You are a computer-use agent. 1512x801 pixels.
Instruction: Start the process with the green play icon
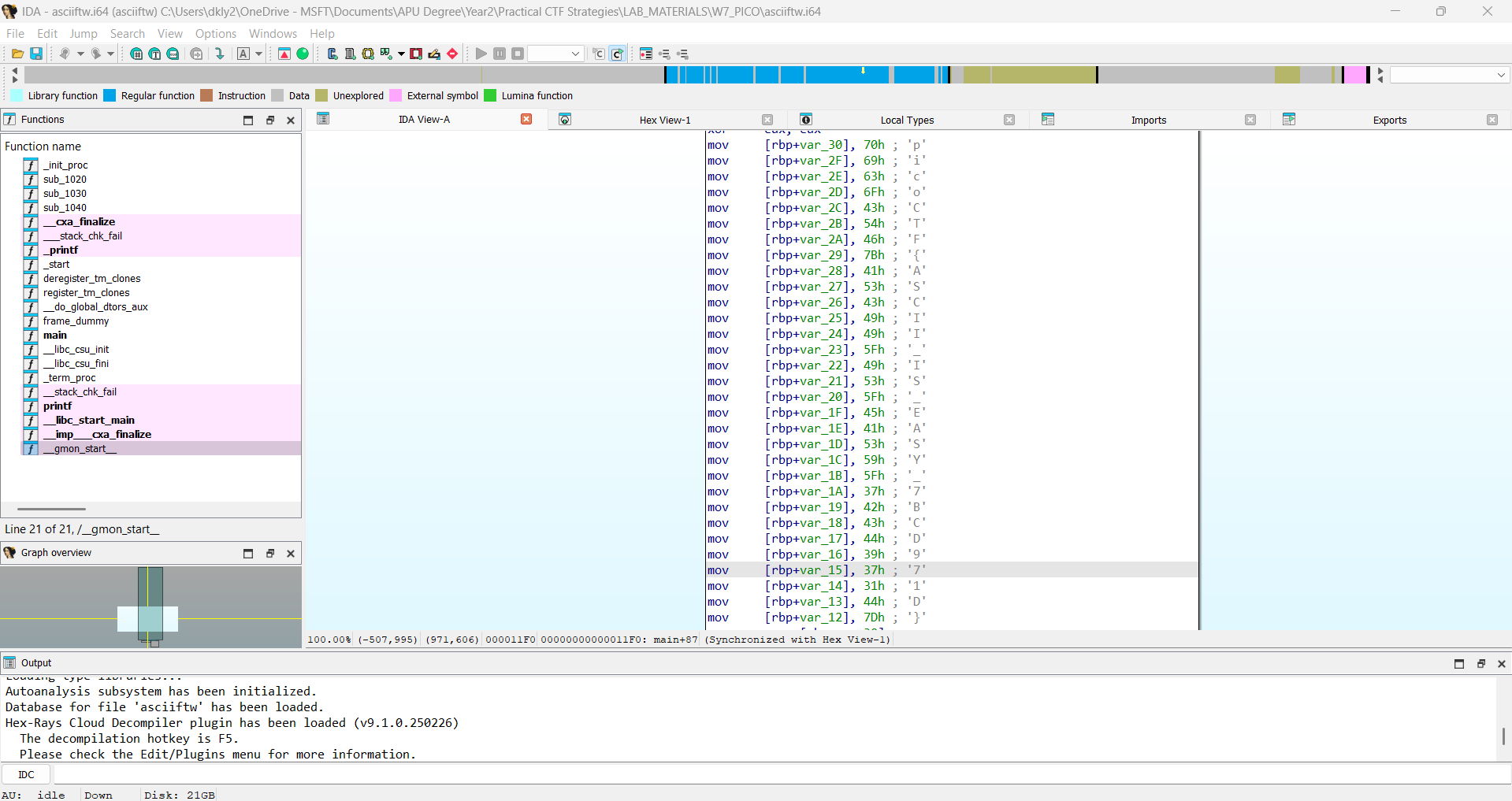point(481,54)
